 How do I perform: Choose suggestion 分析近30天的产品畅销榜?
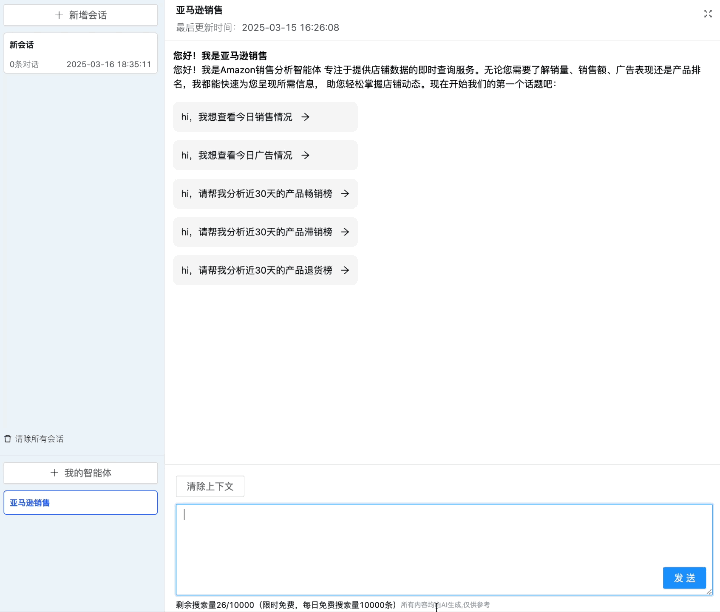[265, 194]
